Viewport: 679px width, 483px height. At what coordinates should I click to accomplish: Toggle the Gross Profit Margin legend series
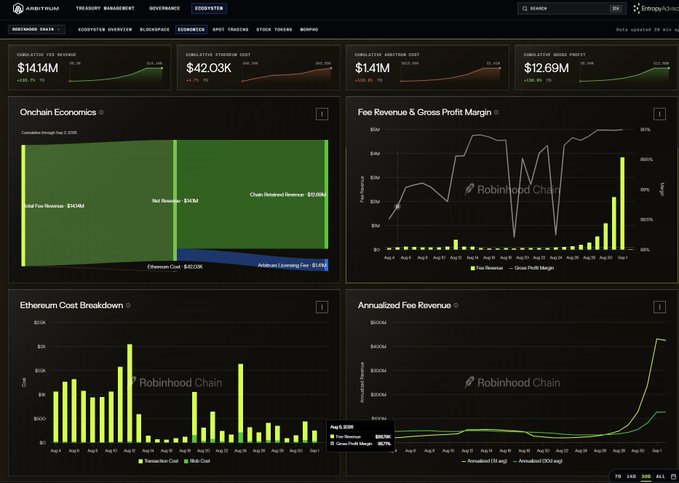531,268
